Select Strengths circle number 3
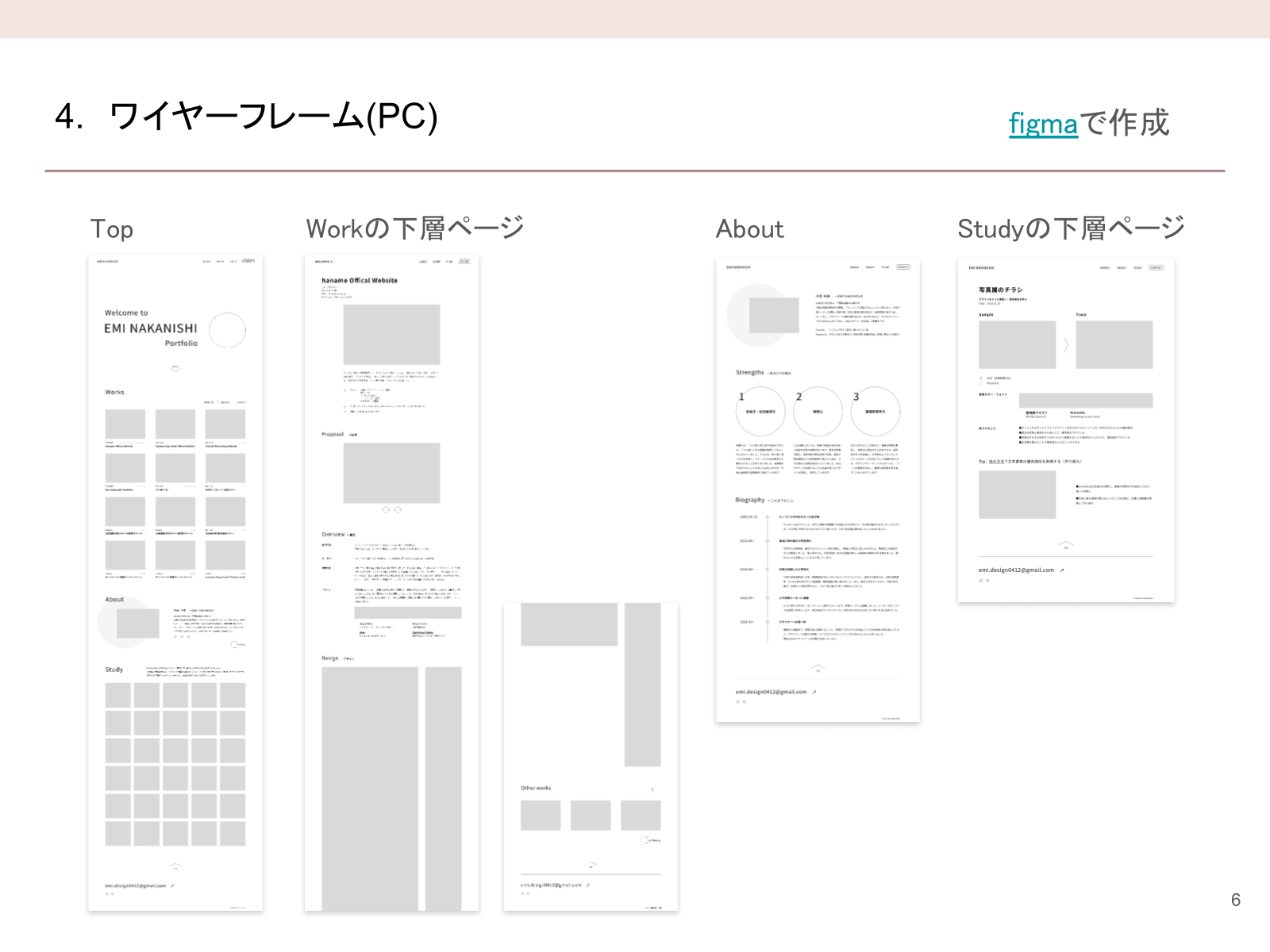 (x=875, y=412)
